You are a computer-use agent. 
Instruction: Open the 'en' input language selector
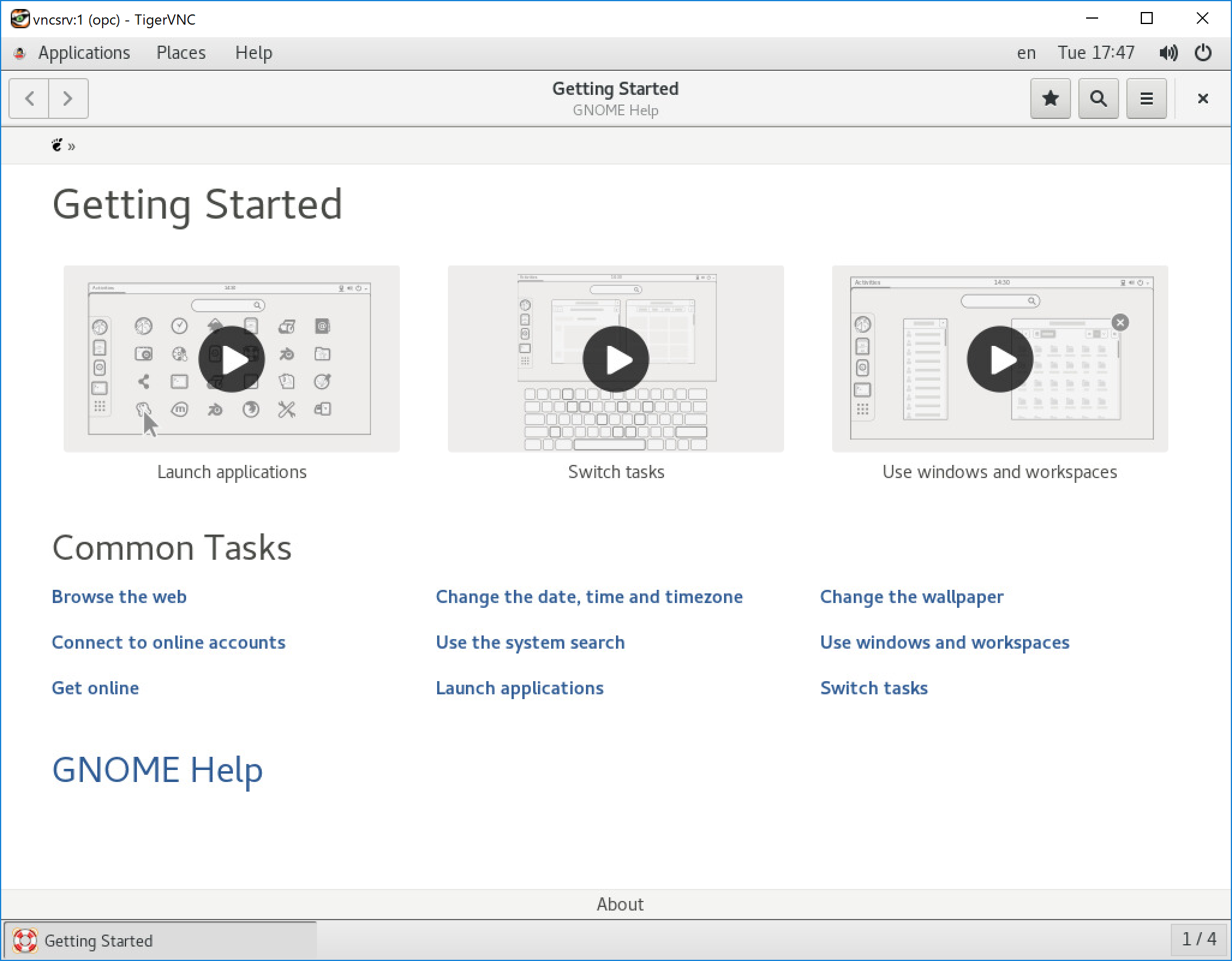point(1026,53)
